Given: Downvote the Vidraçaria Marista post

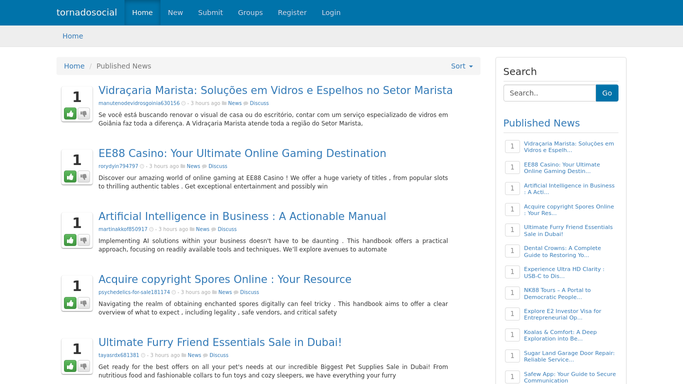Looking at the screenshot, I should tap(84, 114).
